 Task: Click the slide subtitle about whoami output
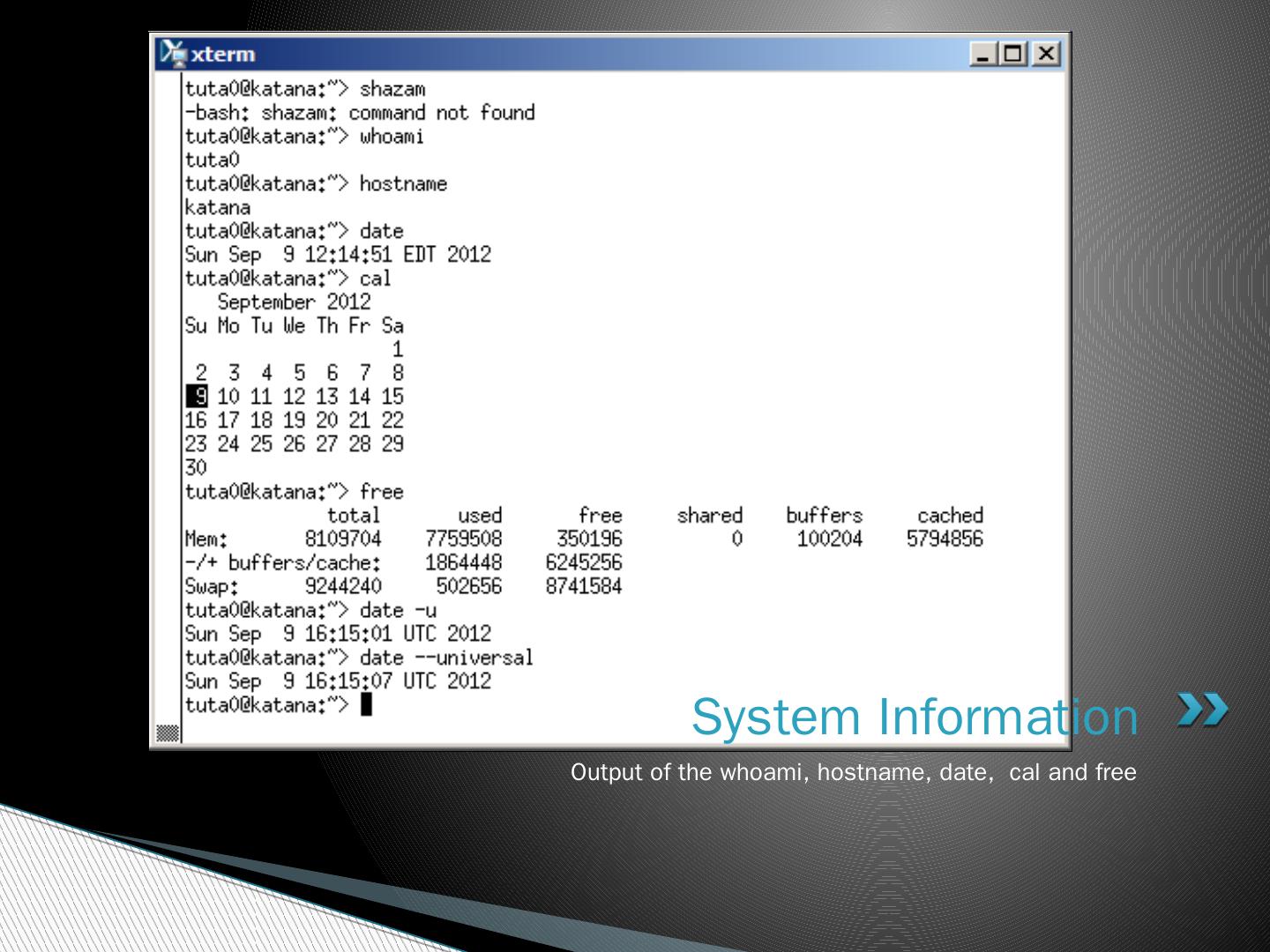pyautogui.click(x=853, y=772)
